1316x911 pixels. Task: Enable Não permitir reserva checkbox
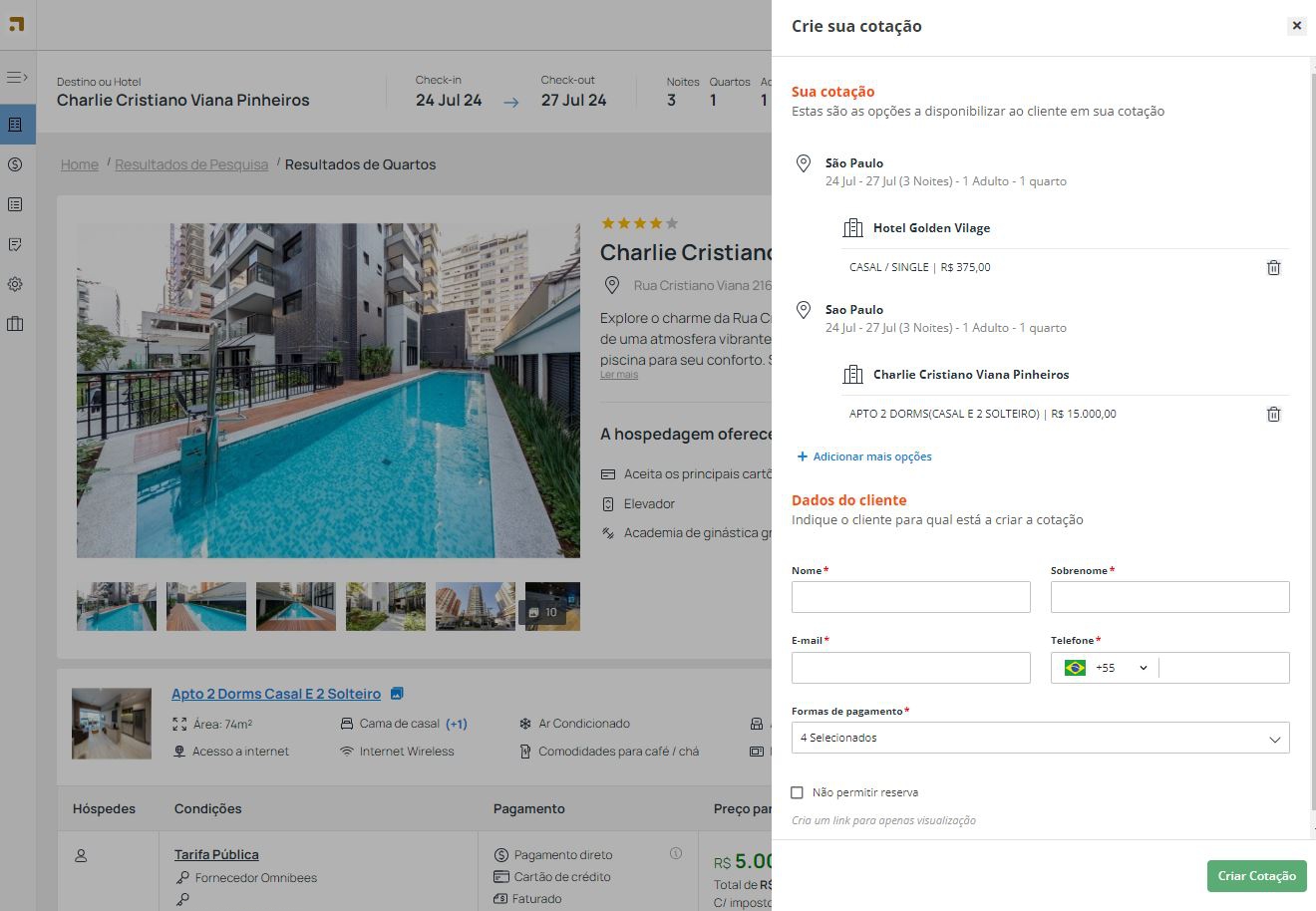(797, 792)
